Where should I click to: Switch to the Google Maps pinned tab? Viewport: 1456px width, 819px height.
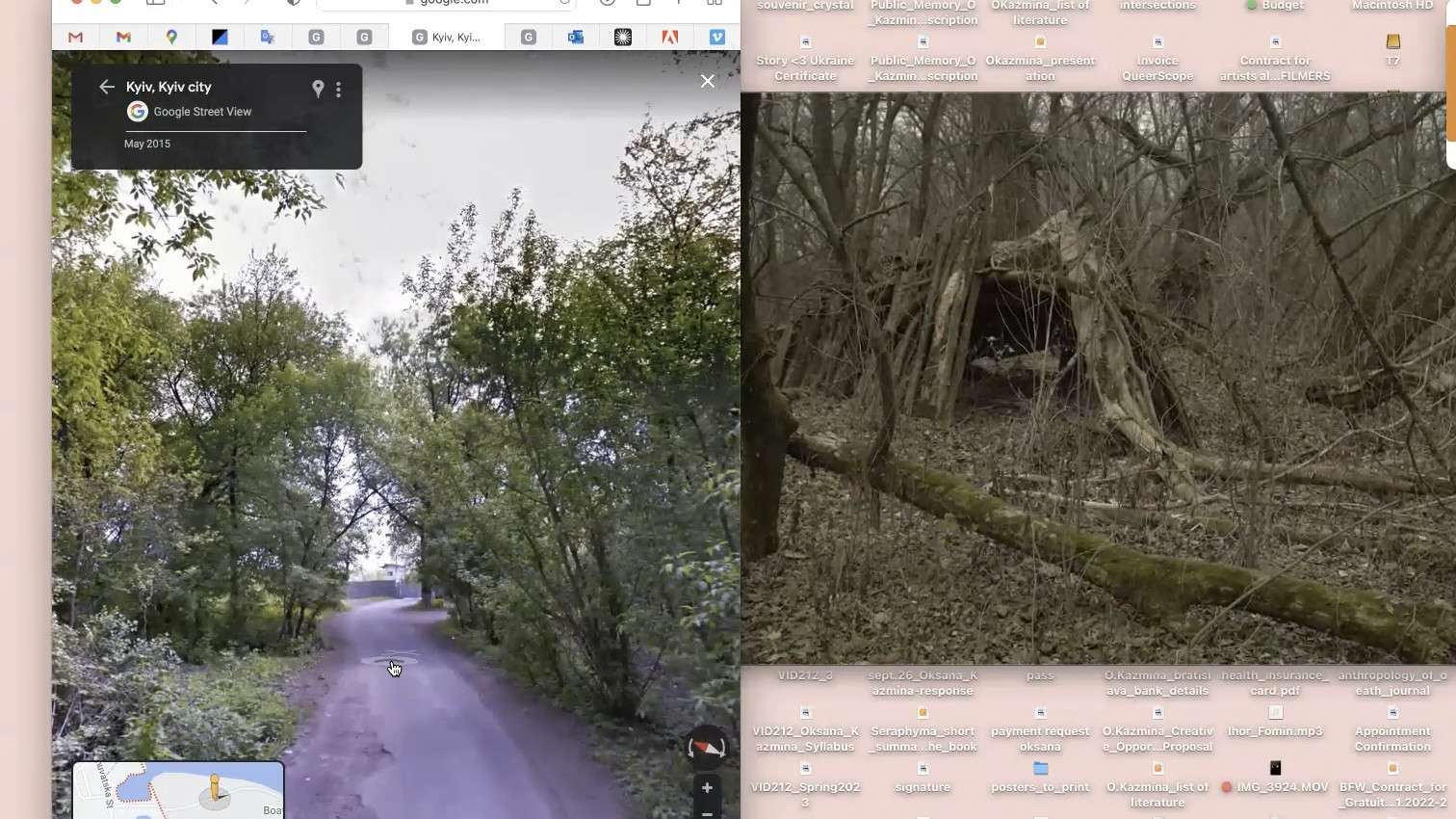tap(171, 37)
